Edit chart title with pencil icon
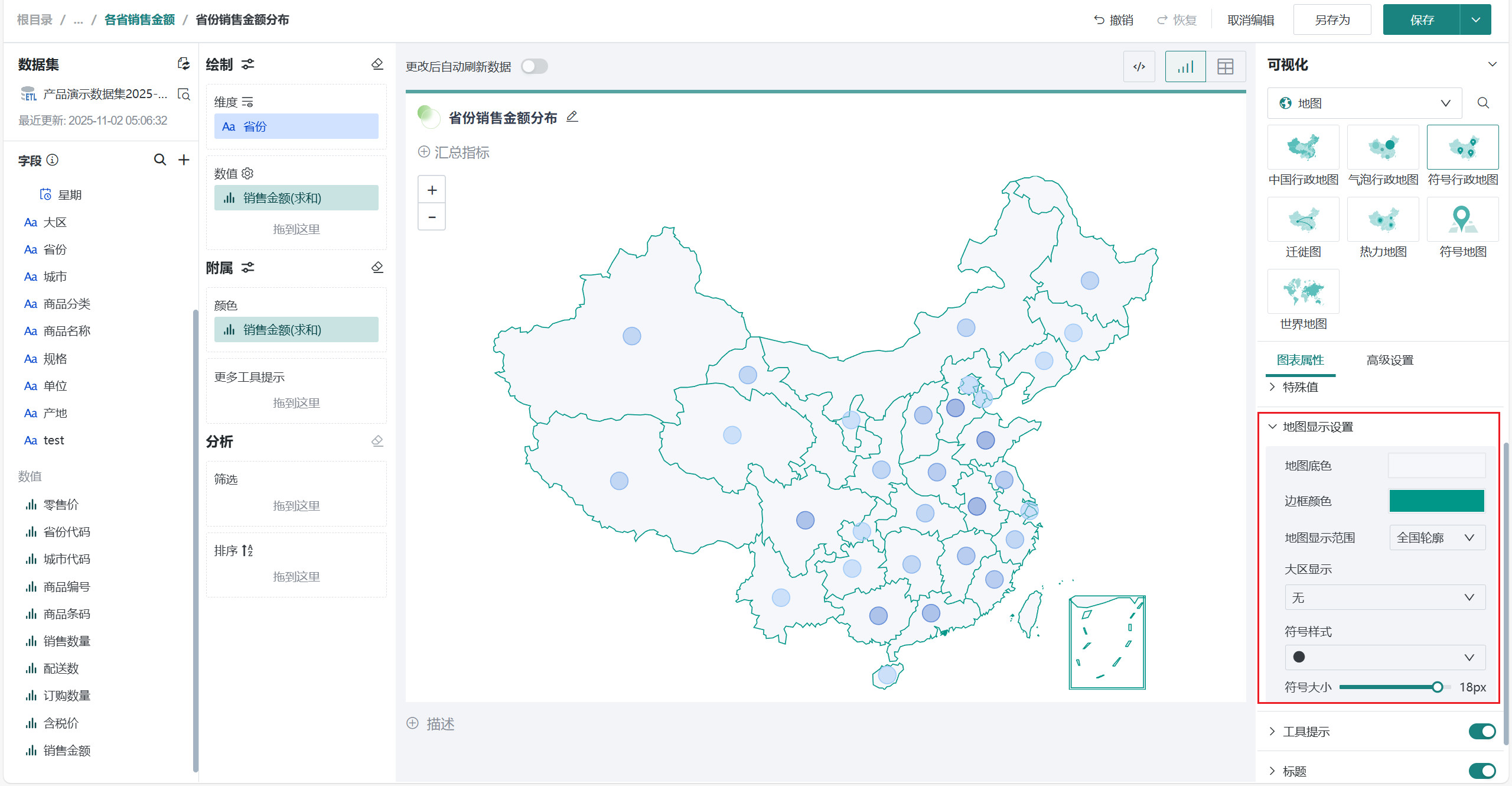1512x786 pixels. click(572, 117)
